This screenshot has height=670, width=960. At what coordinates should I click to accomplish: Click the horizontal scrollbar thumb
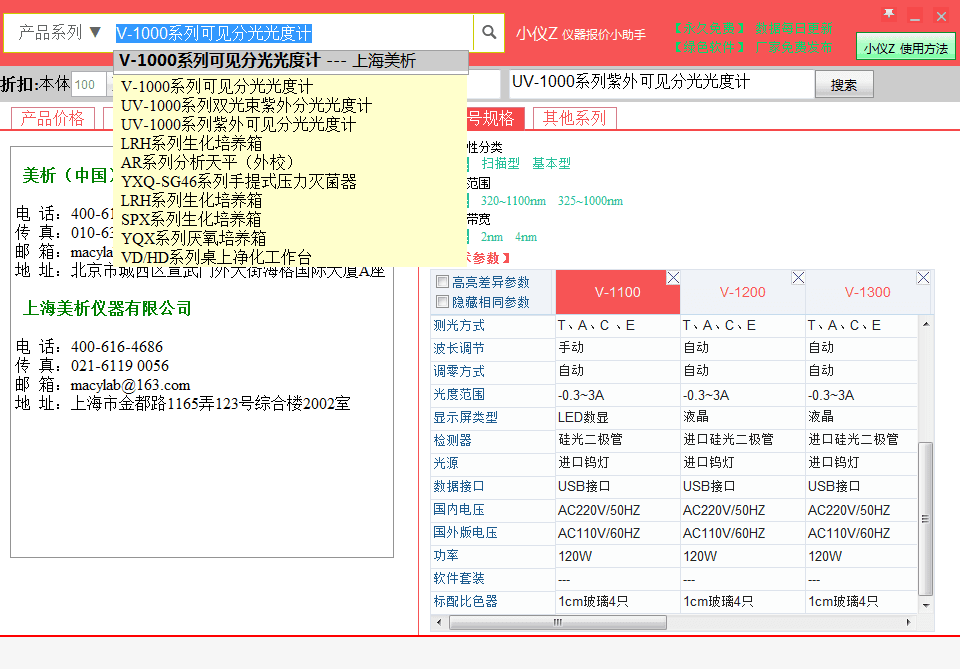(558, 622)
